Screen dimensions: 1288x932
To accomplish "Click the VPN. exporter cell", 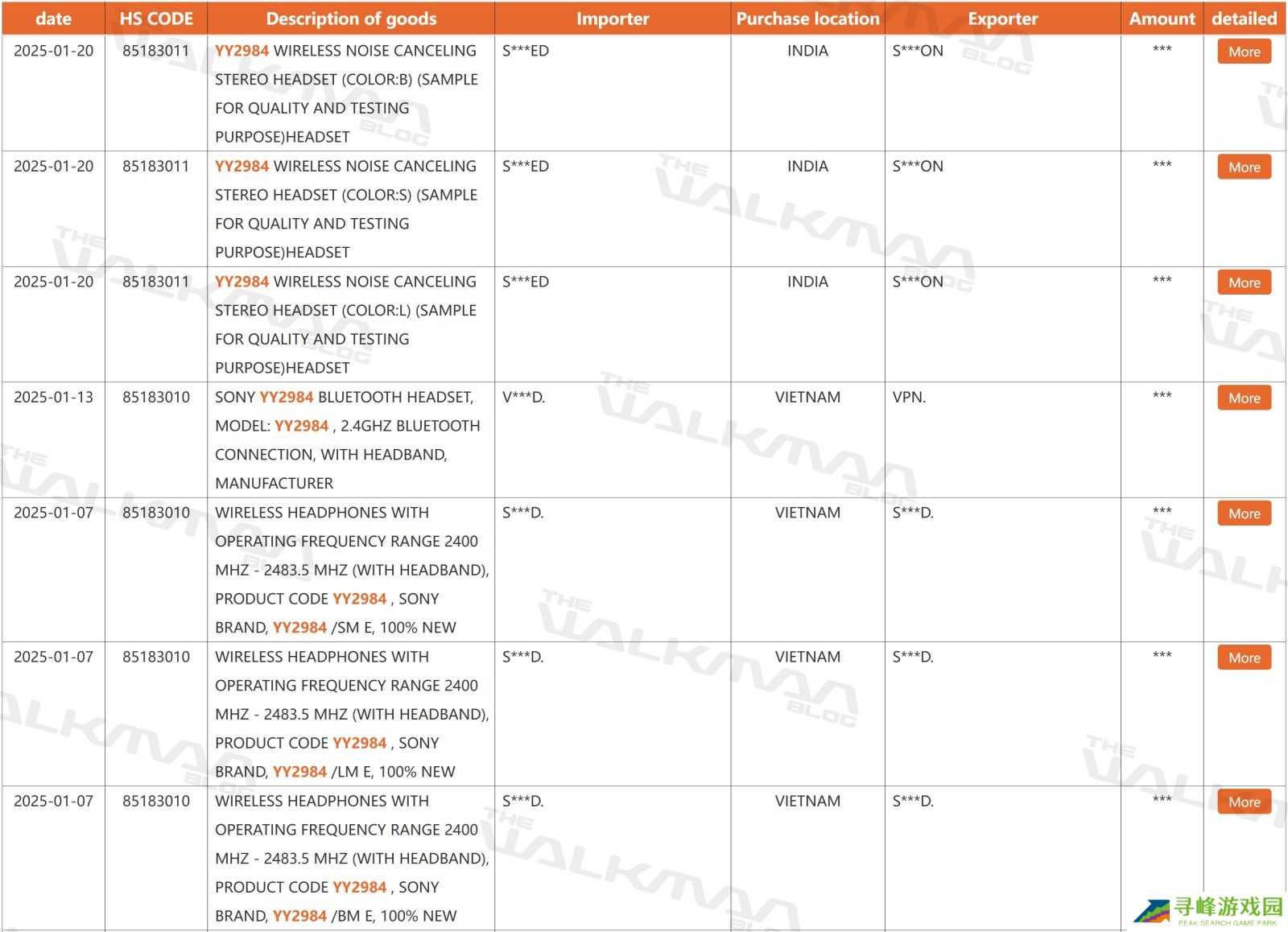I will [909, 398].
